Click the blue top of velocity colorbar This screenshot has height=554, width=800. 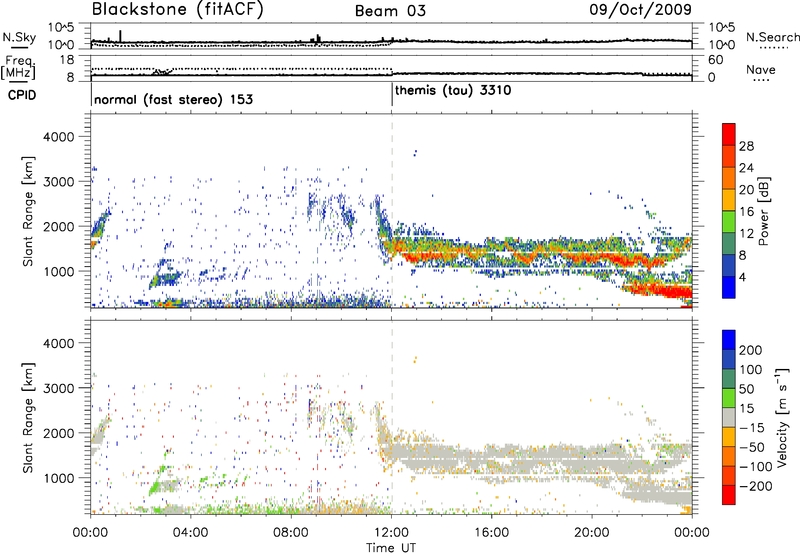pyautogui.click(x=729, y=340)
